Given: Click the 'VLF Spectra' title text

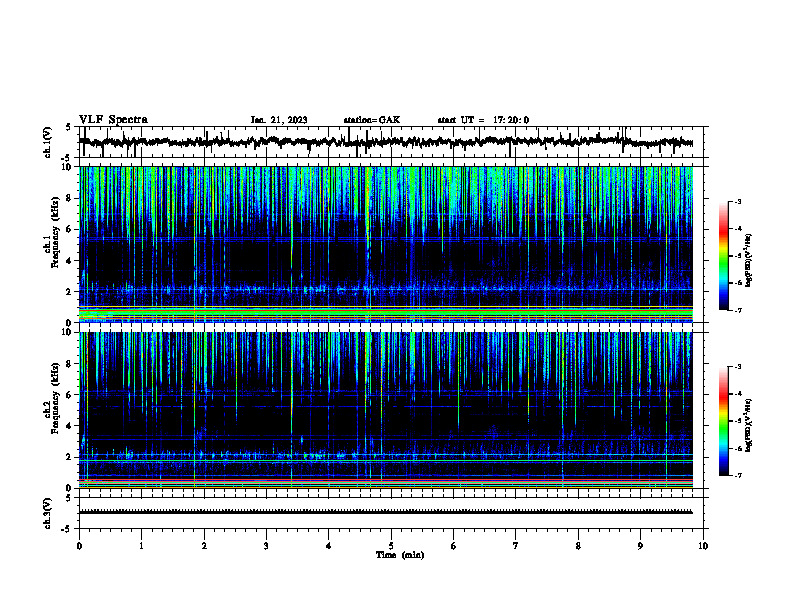Looking at the screenshot, I should click(x=113, y=120).
